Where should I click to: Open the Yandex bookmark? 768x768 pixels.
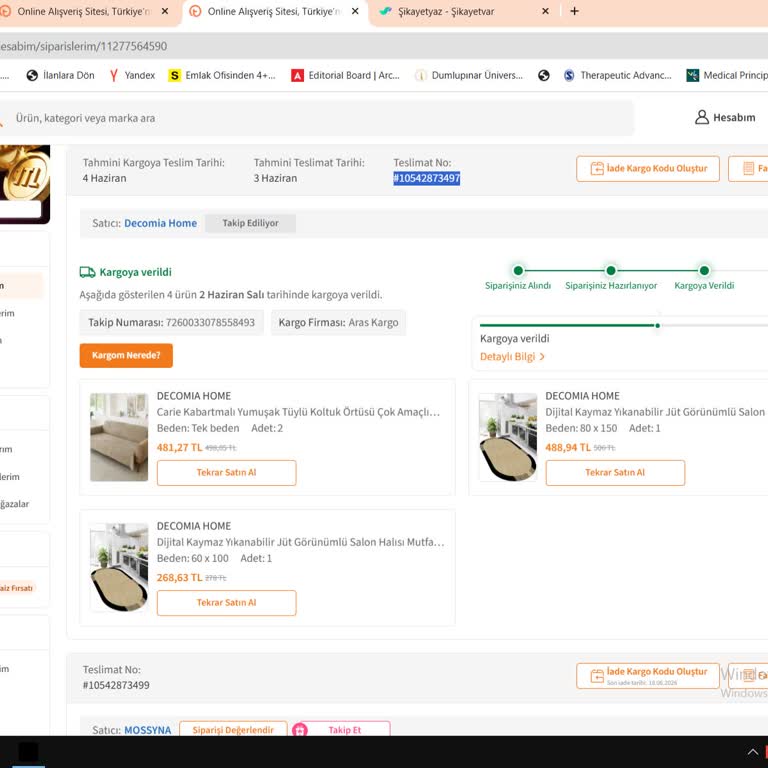point(132,75)
